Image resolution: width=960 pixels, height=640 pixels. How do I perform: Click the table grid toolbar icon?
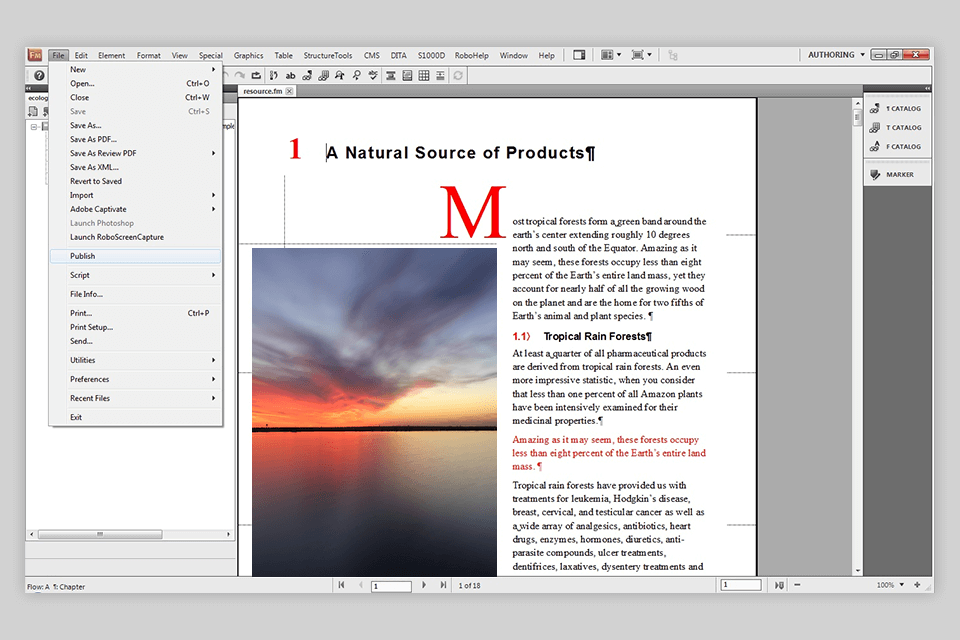pos(424,75)
